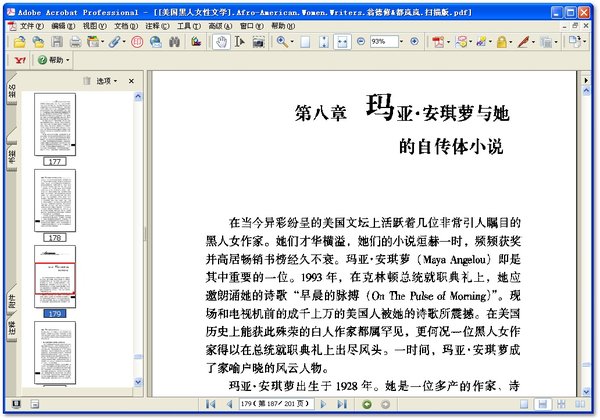Click the Rotate view pages icon
The height and width of the screenshot is (420, 600).
[575, 41]
